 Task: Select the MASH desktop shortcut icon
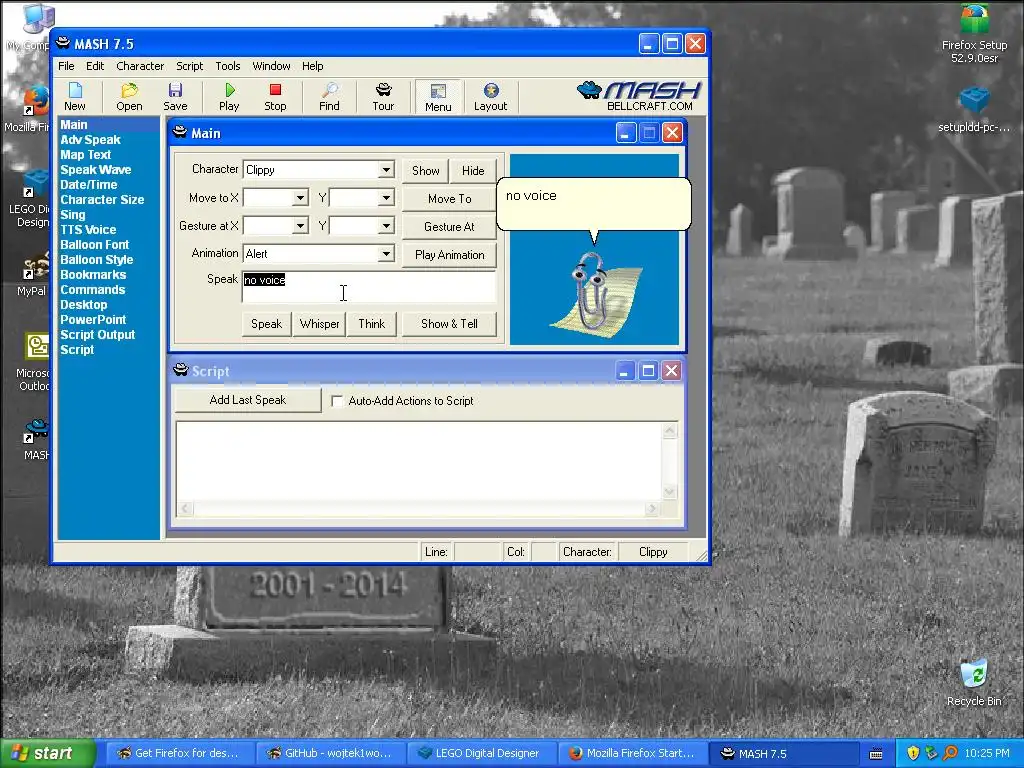tap(37, 440)
